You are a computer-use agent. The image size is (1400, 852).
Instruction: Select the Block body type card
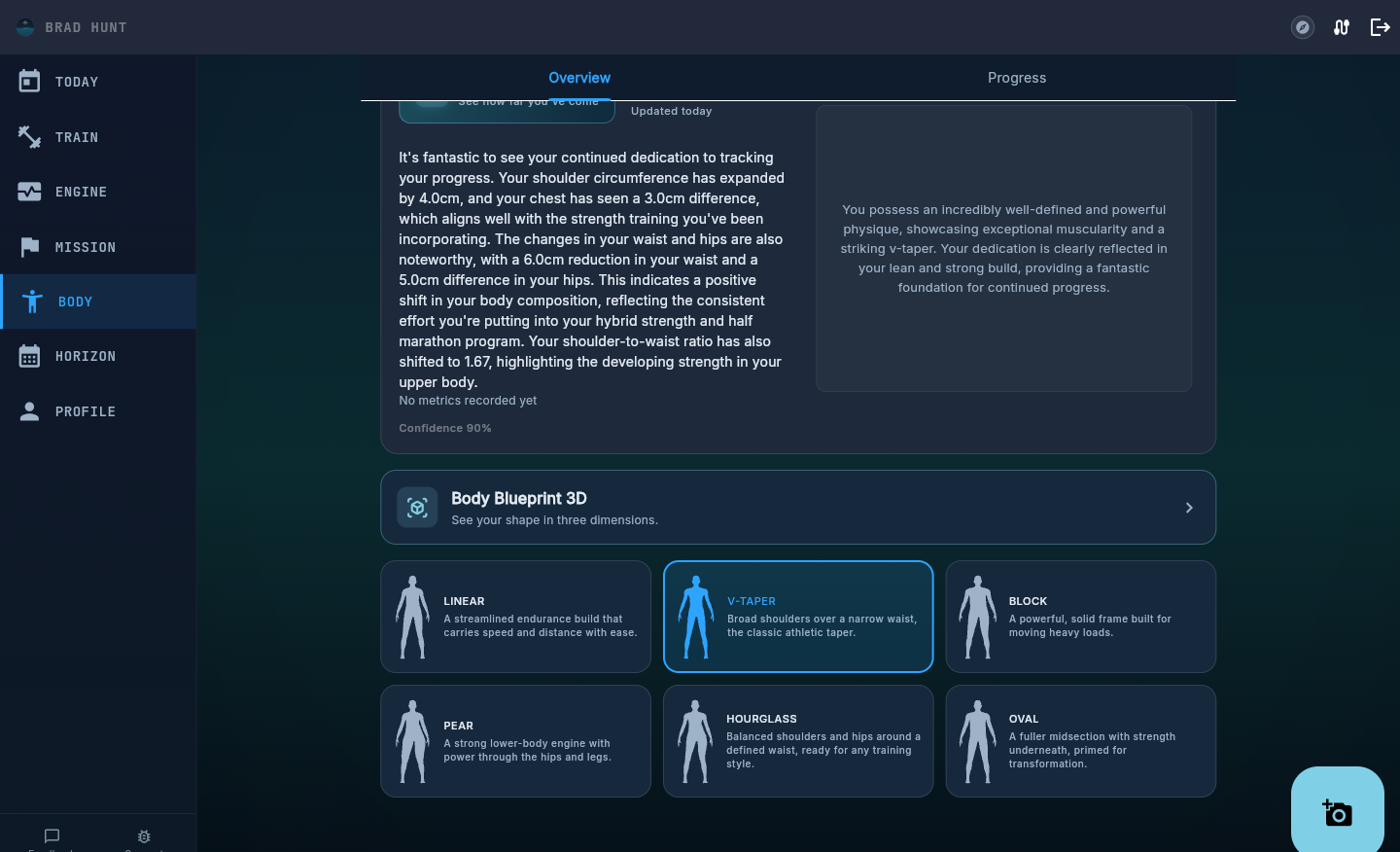click(1081, 617)
